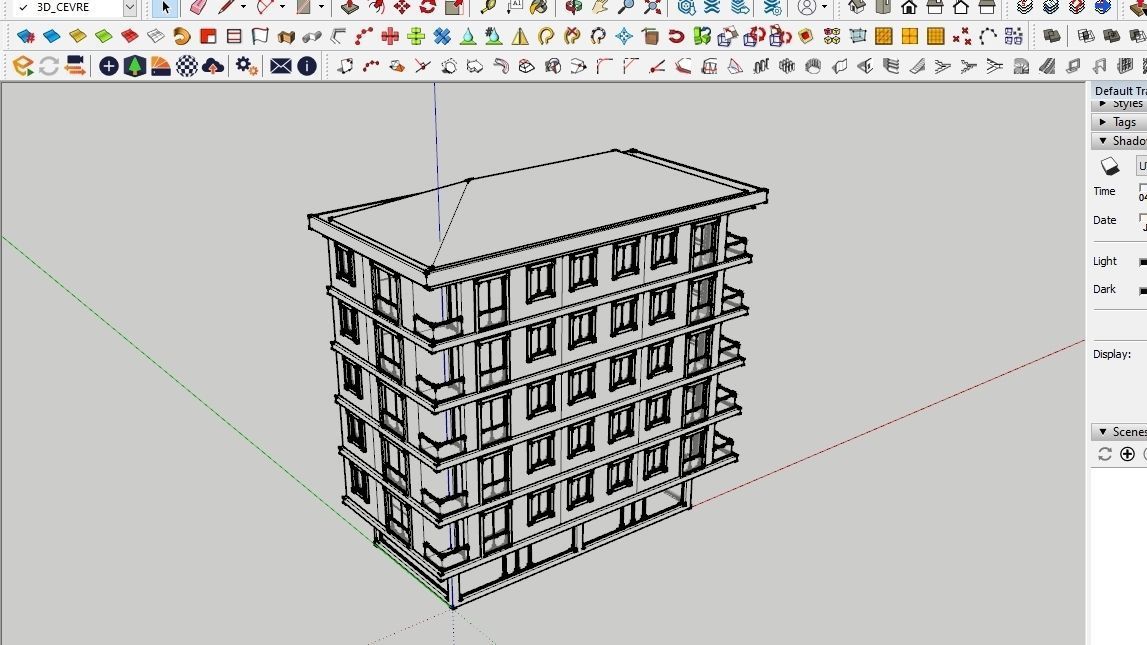Open the About info circle icon
1147x645 pixels.
[x=307, y=67]
